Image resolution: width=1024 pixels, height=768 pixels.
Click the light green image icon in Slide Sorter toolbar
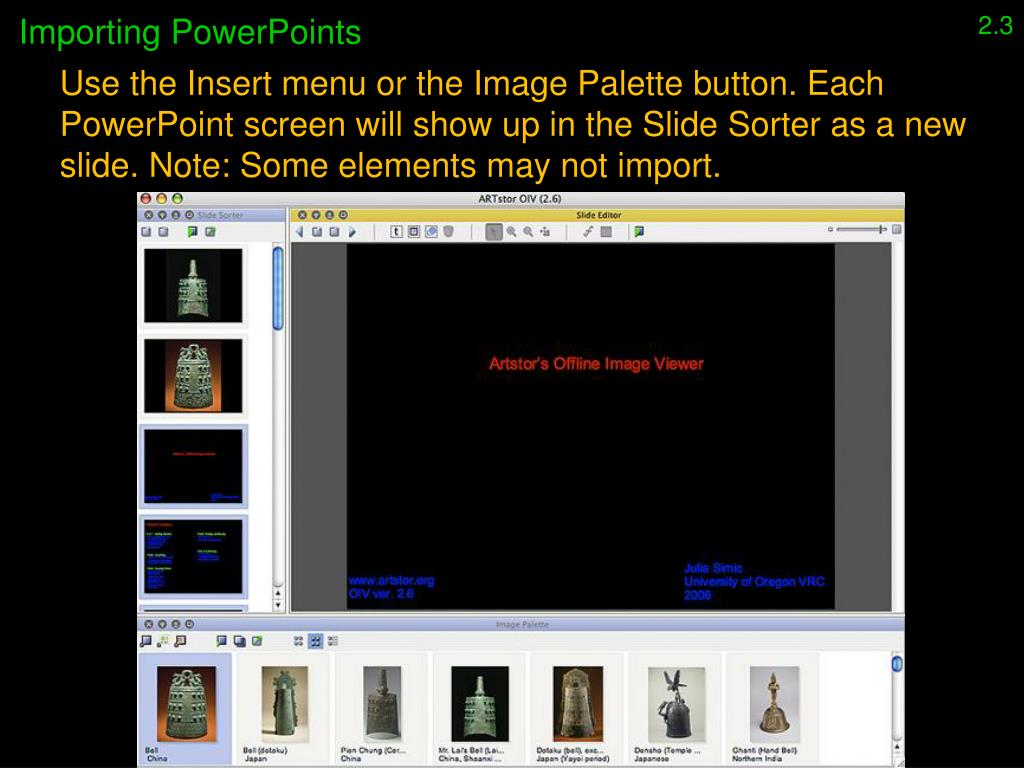coord(210,232)
